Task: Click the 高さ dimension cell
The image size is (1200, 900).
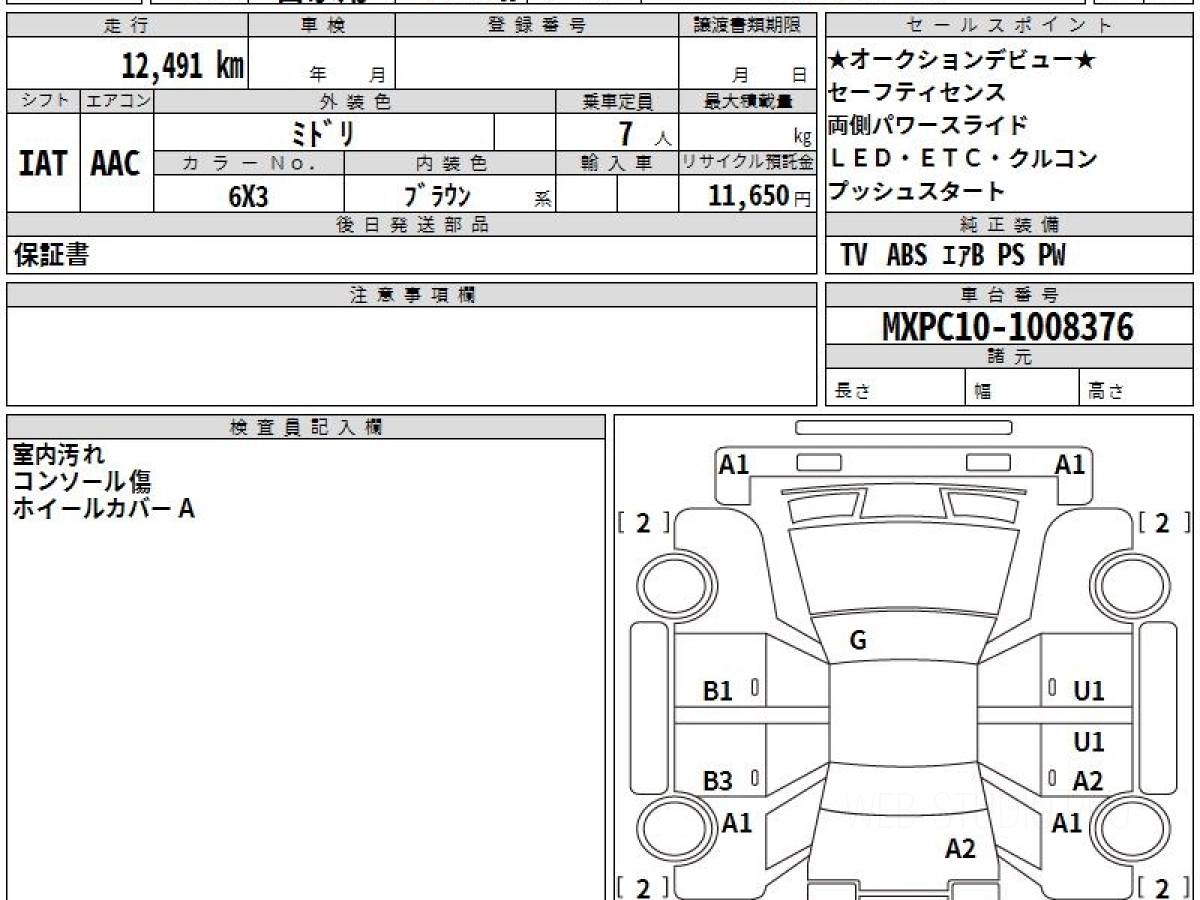Action: 1137,389
